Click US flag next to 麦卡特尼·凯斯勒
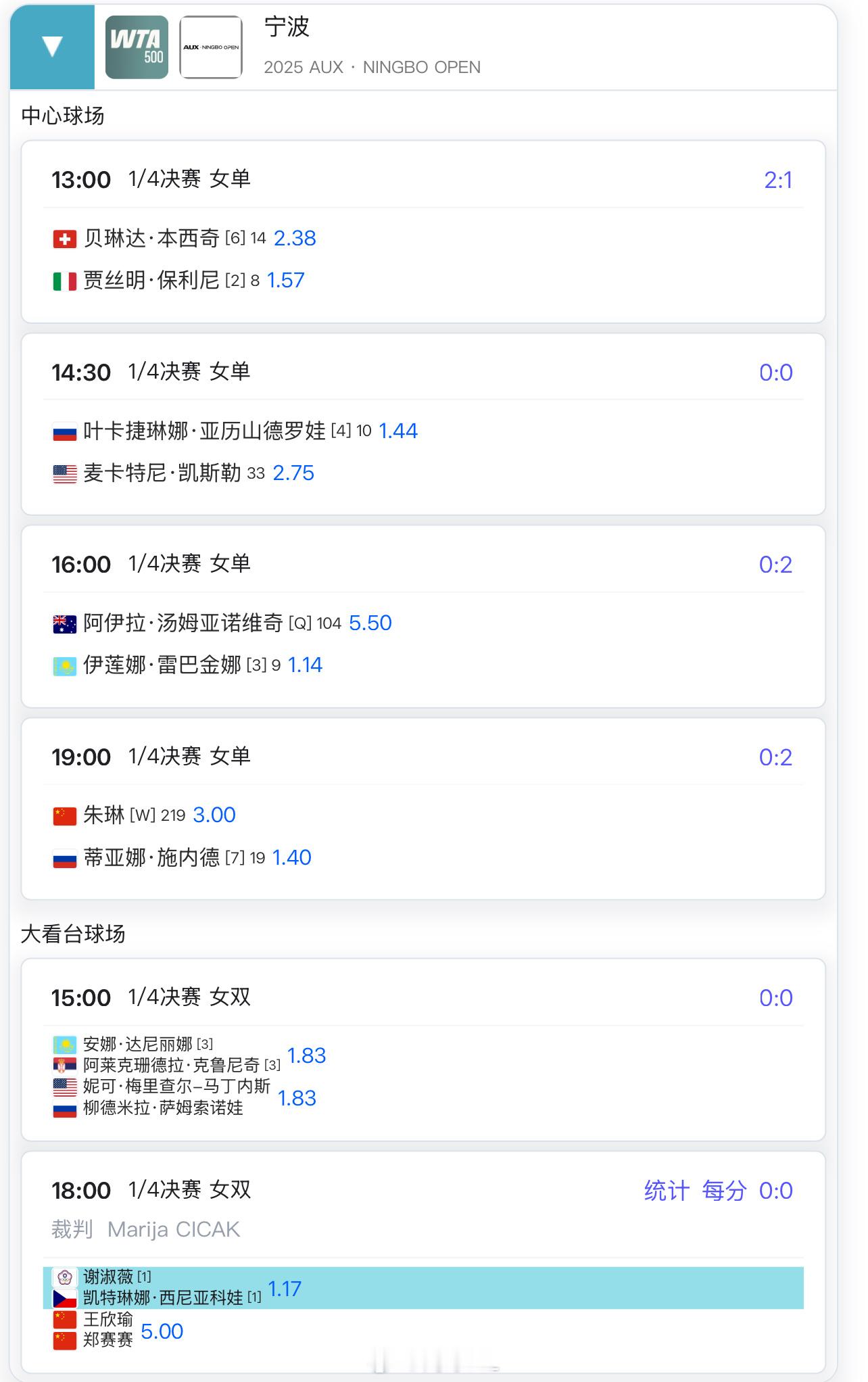This screenshot has width=868, height=1382. (64, 474)
